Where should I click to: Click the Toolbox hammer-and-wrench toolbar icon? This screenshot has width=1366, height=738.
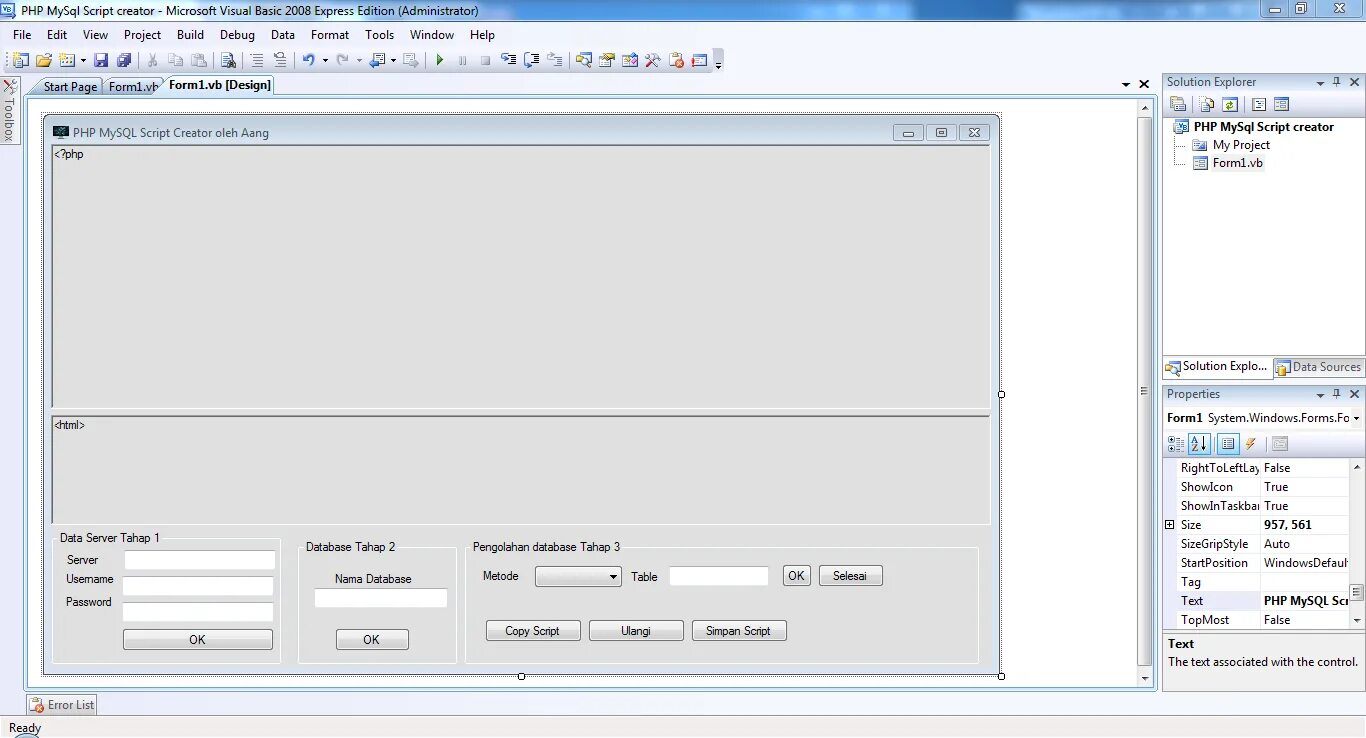pyautogui.click(x=652, y=61)
